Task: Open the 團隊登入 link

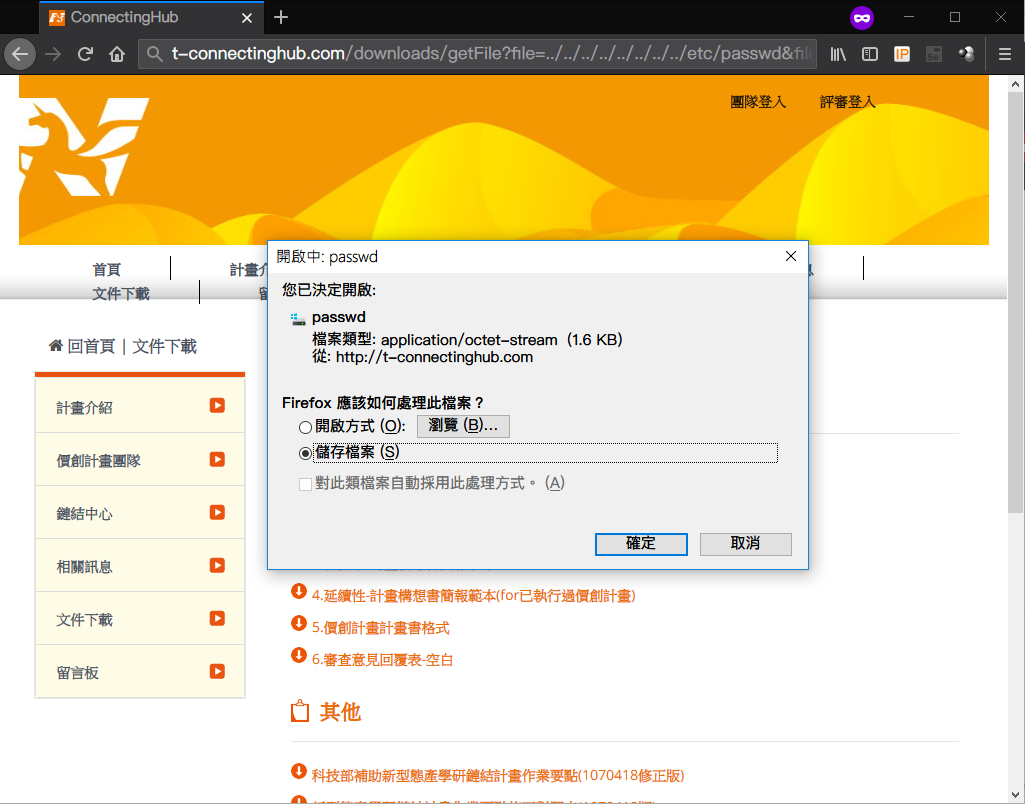Action: (x=758, y=102)
